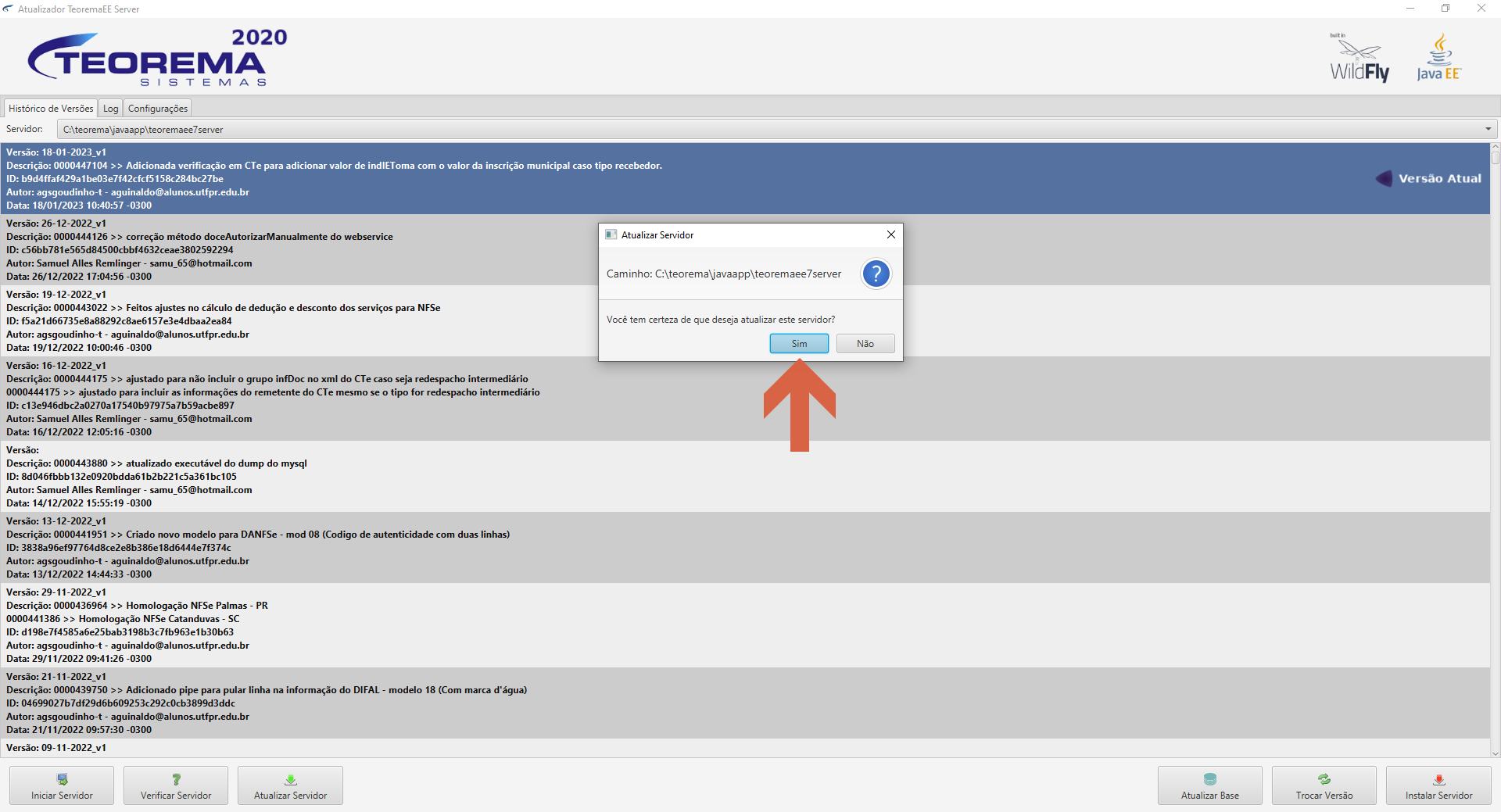Click the scrollbar up arrow
This screenshot has height=812, width=1501.
(1496, 147)
